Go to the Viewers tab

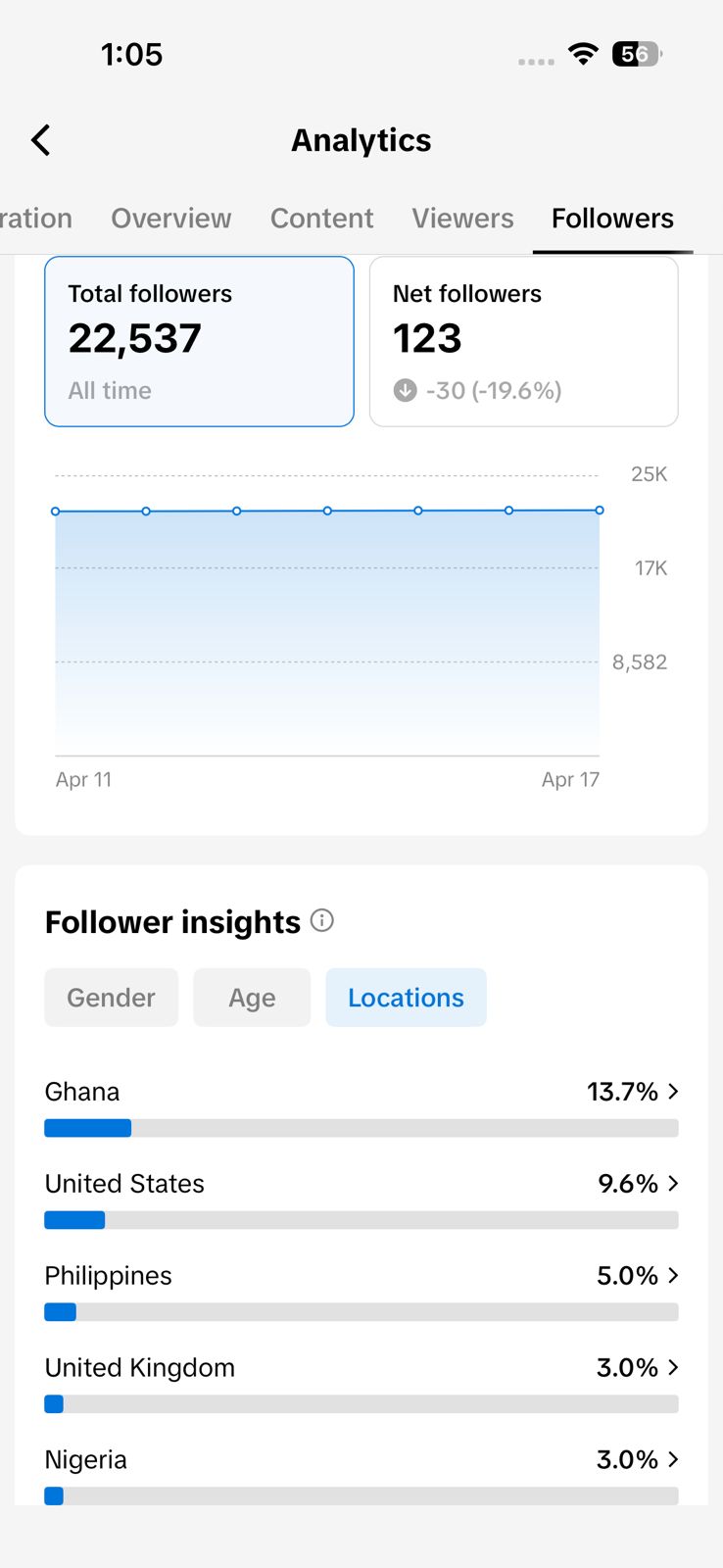(462, 218)
